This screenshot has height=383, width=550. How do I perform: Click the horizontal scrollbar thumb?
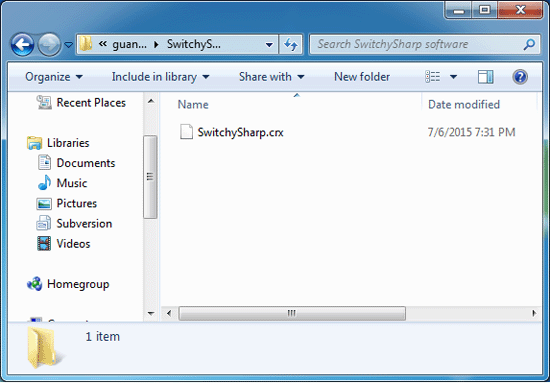tap(292, 313)
